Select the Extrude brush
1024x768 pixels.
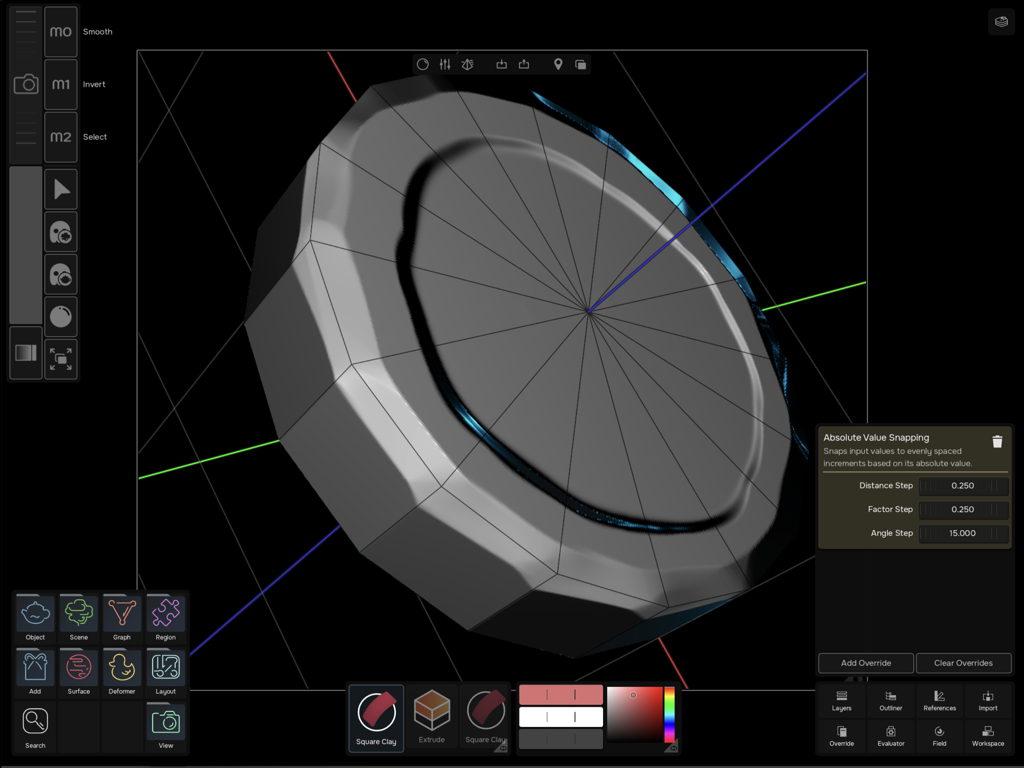coord(432,715)
